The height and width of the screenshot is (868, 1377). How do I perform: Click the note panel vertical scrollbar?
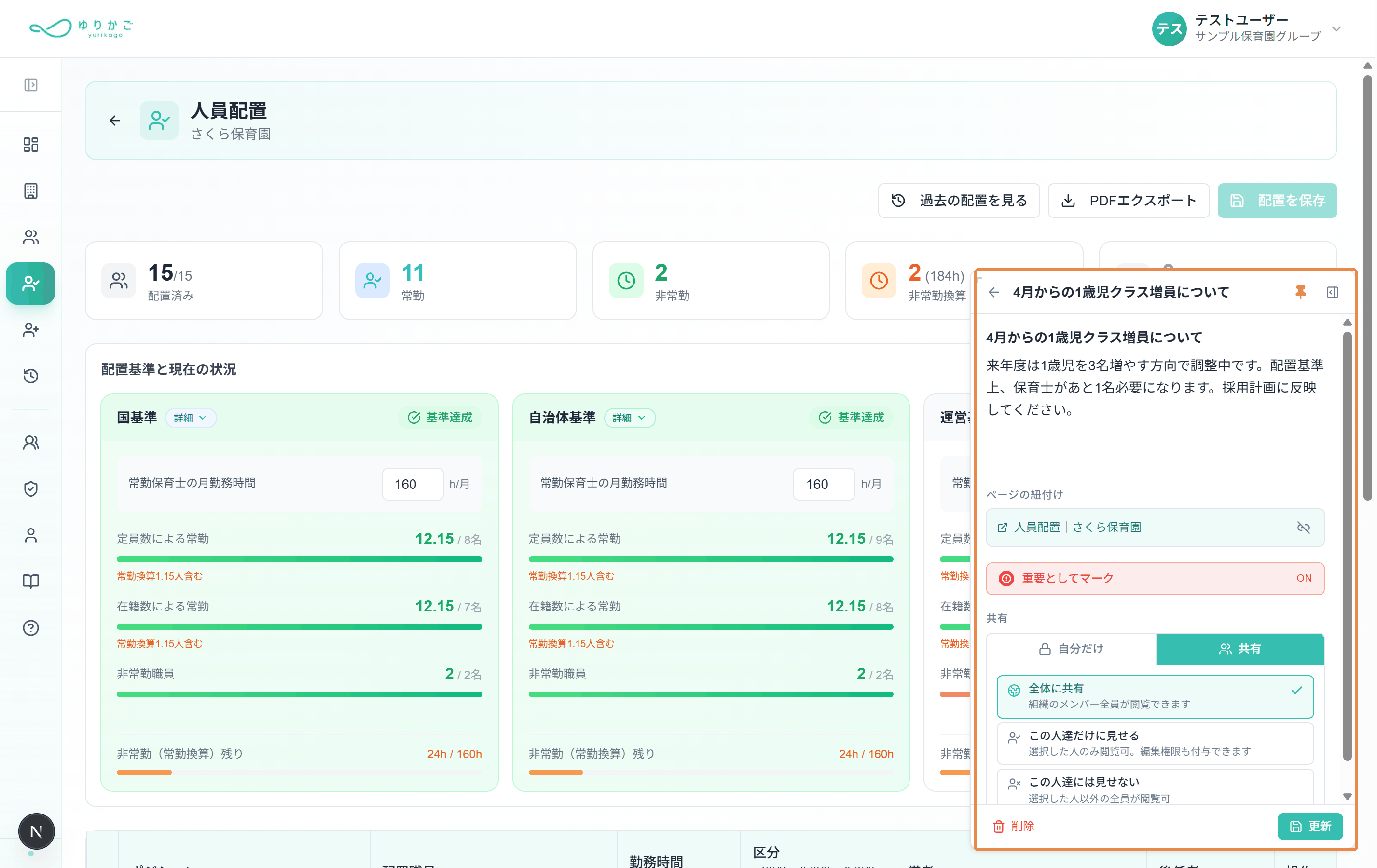(1347, 546)
